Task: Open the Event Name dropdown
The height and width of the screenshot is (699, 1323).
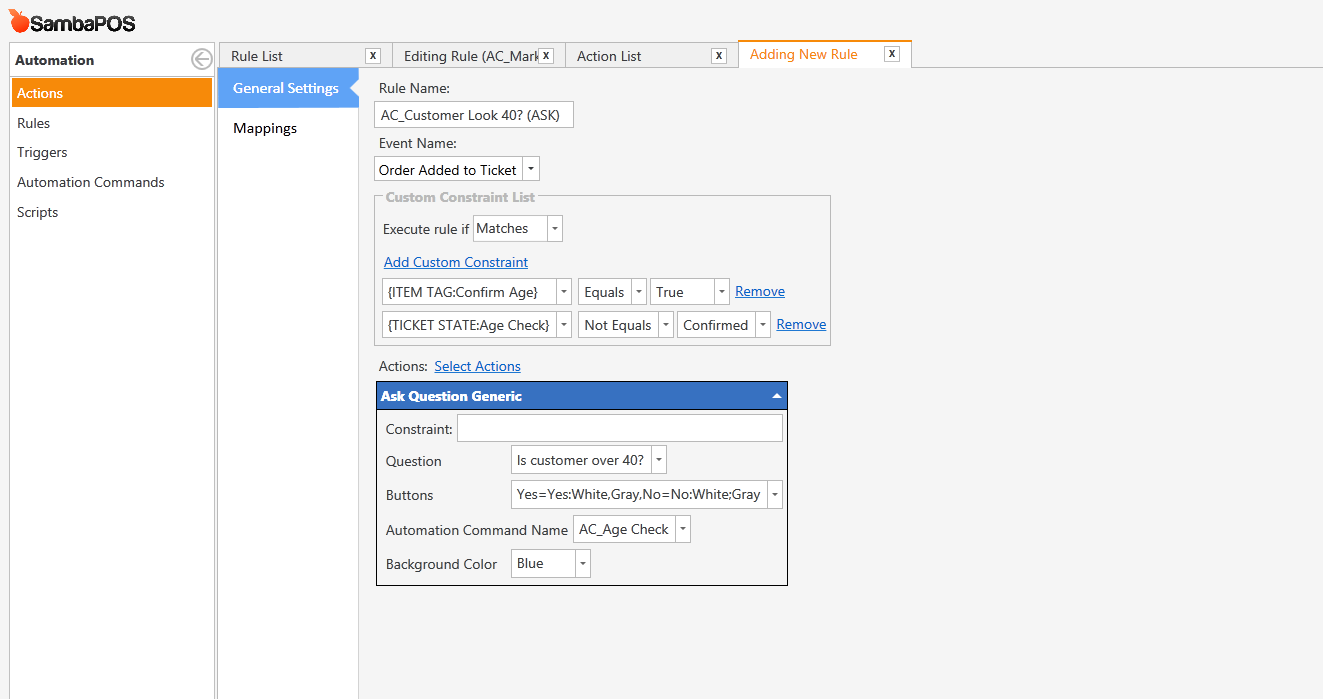Action: click(531, 169)
